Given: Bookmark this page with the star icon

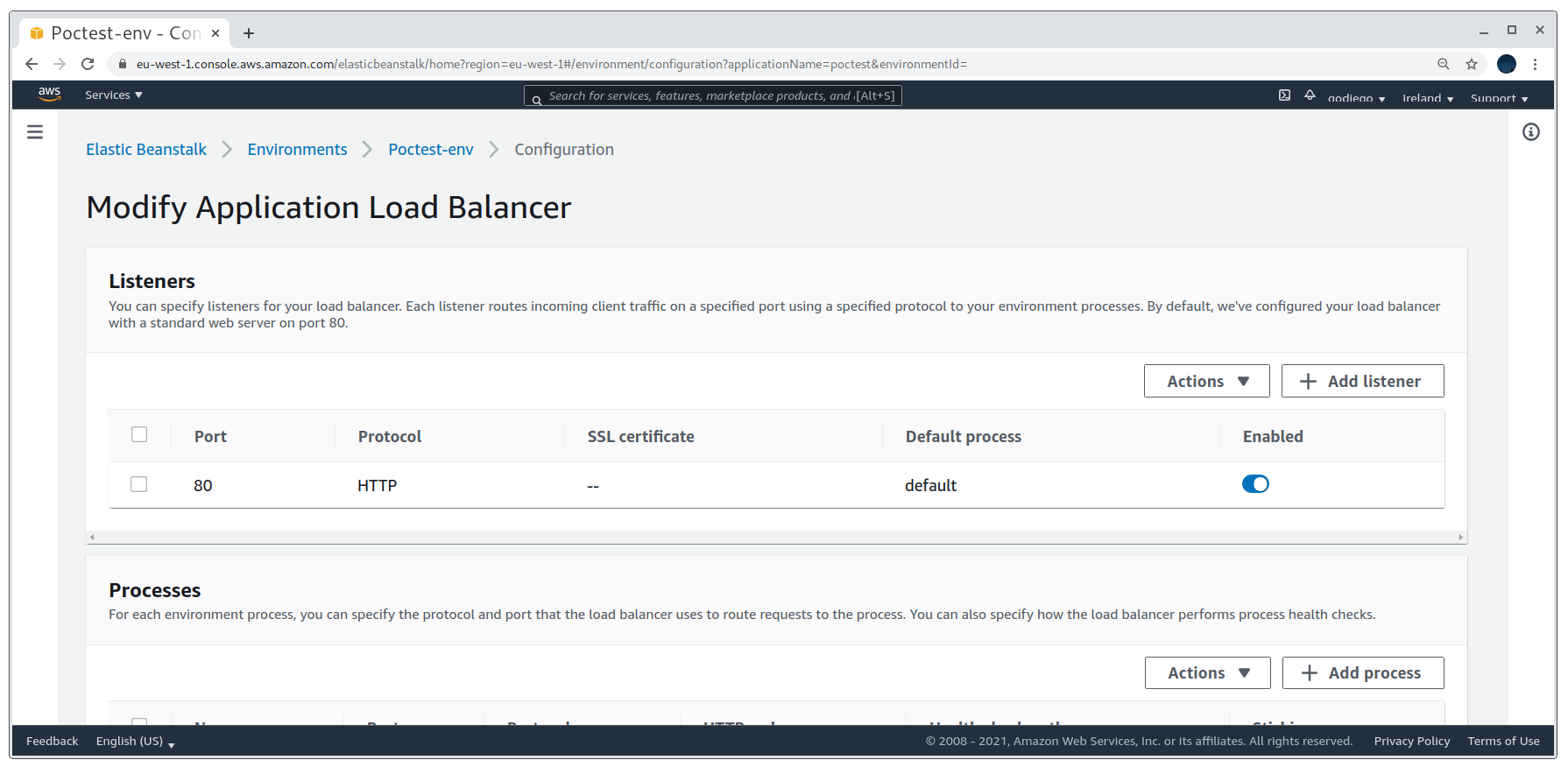Looking at the screenshot, I should [1472, 64].
